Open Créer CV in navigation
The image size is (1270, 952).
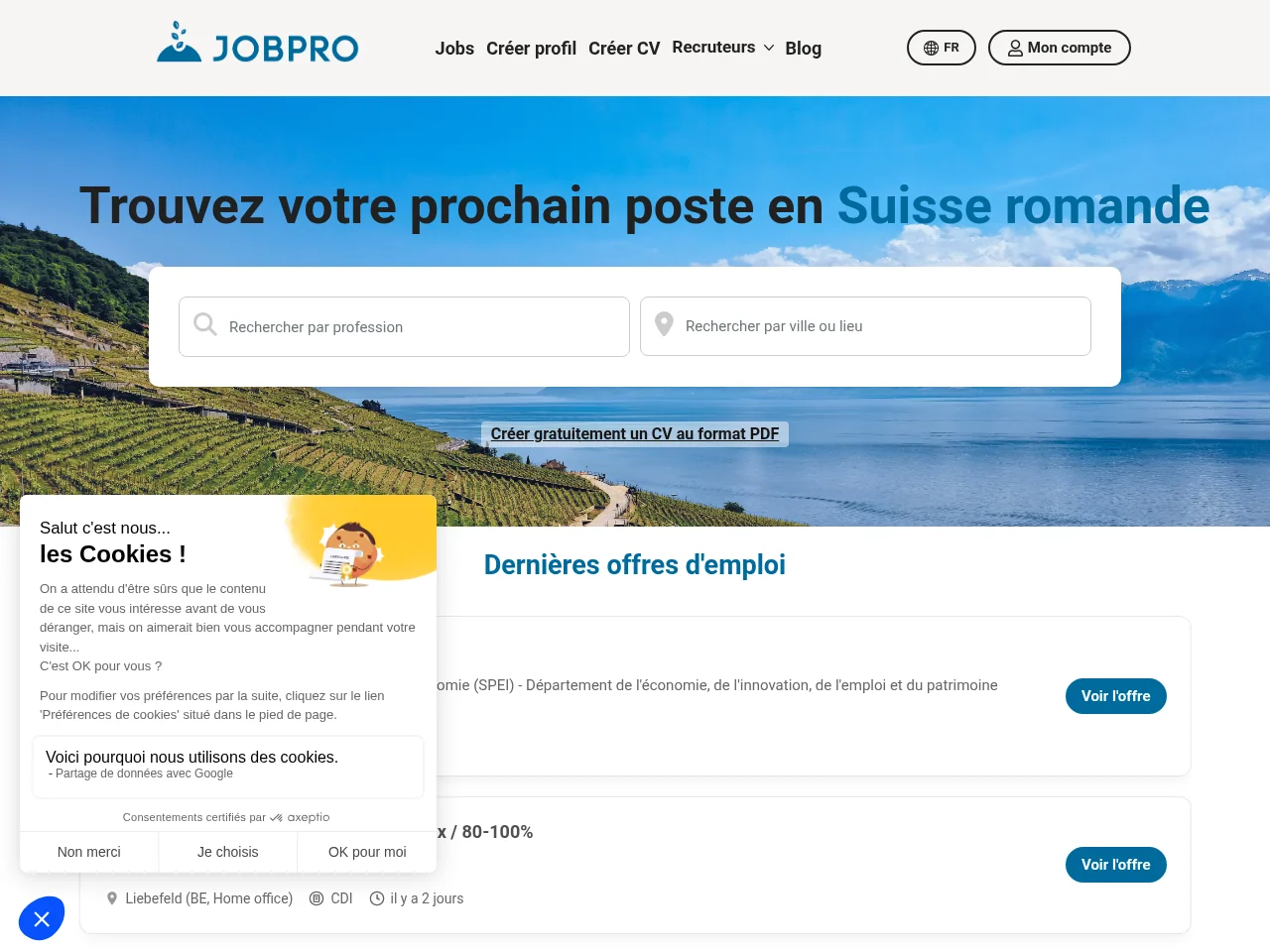click(624, 49)
